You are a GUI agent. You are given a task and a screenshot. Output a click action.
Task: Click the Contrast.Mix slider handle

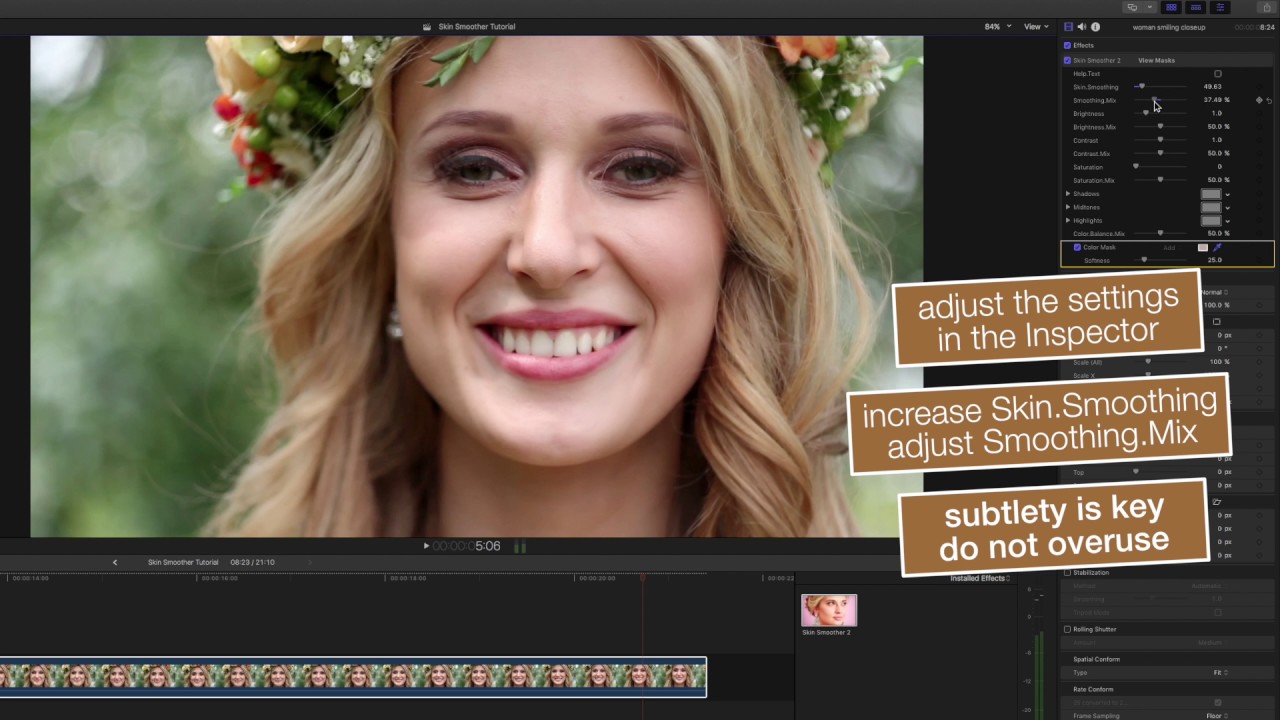pos(1160,153)
